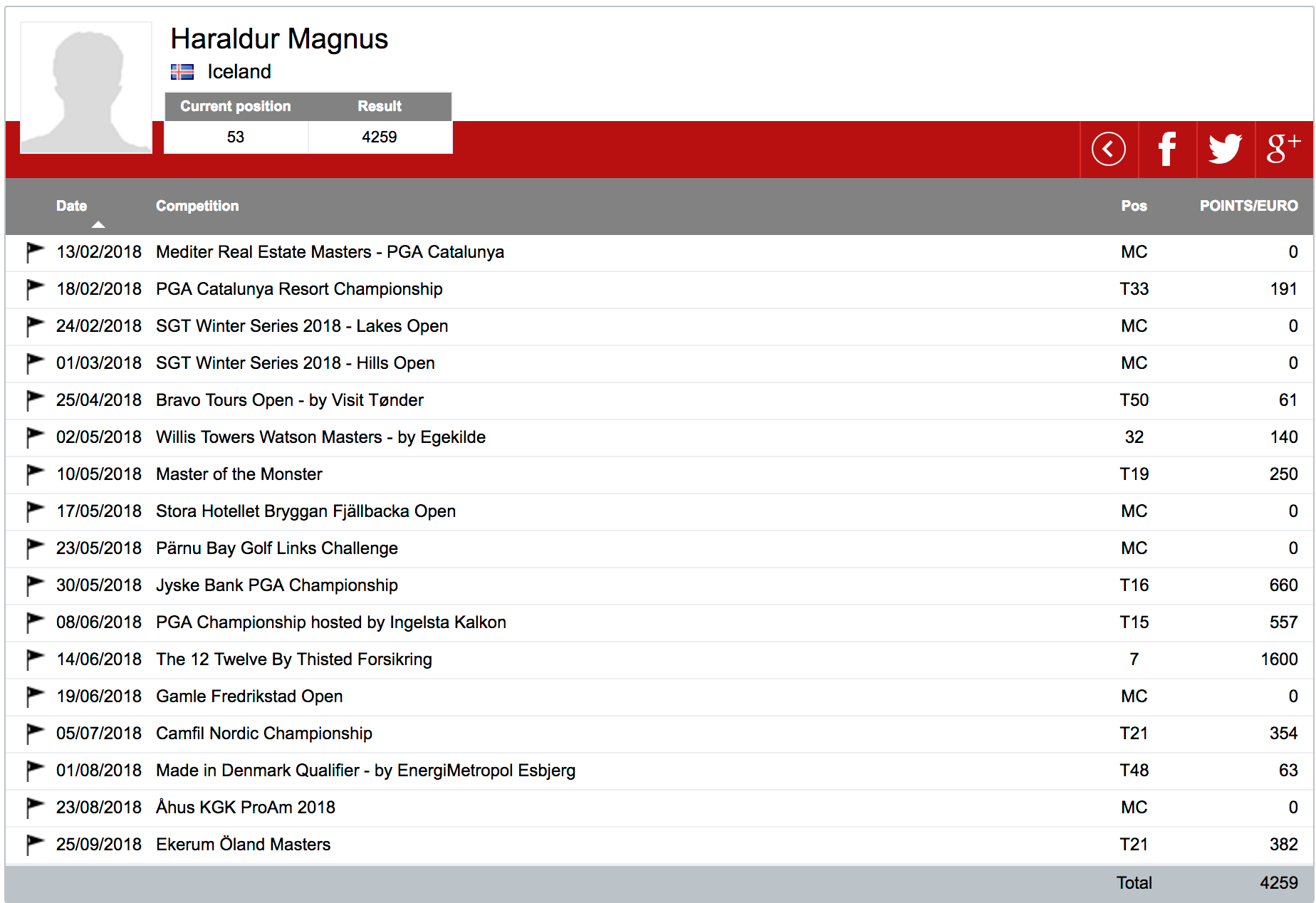Click the back arrow circle icon
1316x903 pixels.
coord(1108,149)
